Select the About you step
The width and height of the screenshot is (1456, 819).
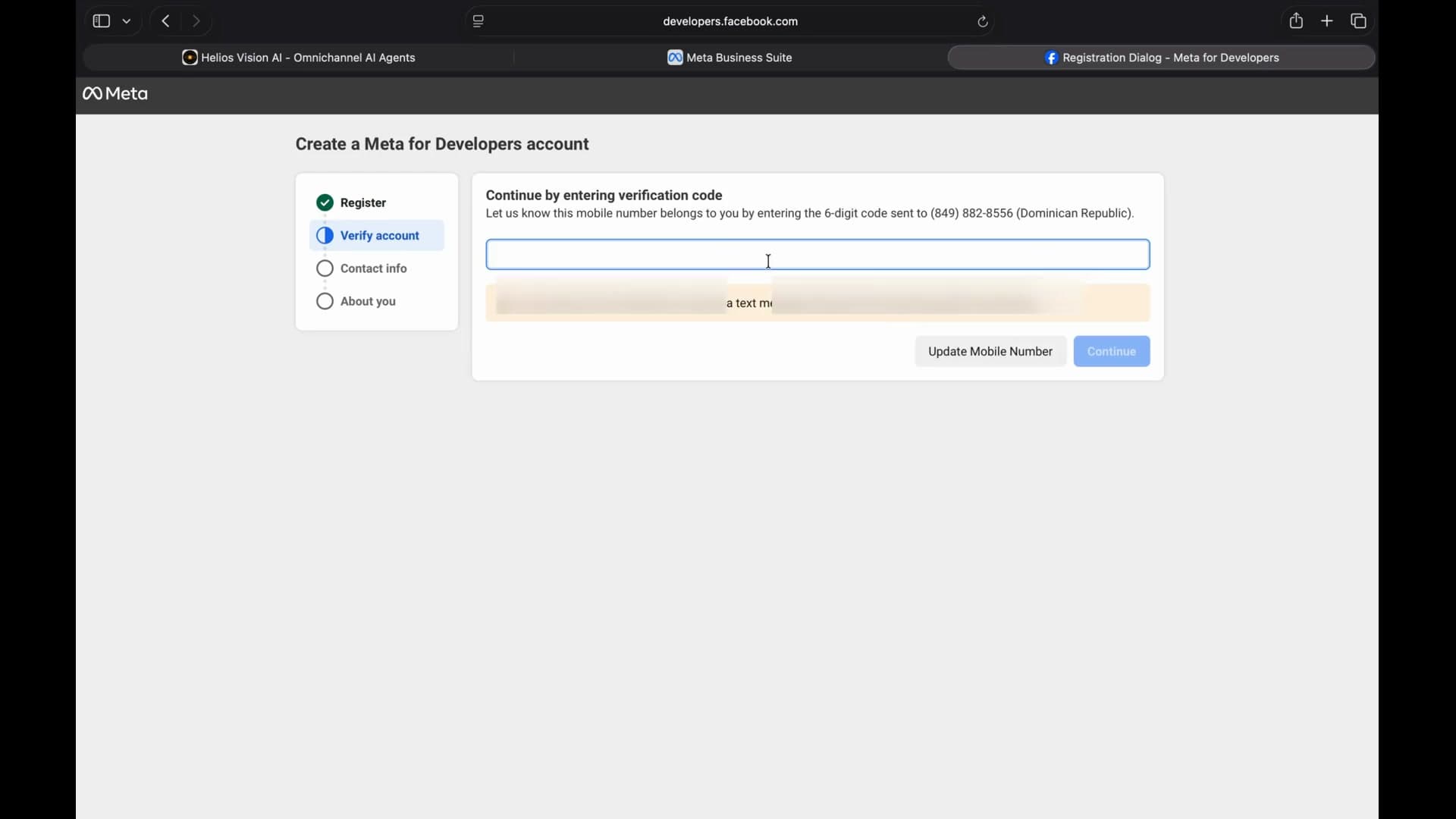click(377, 302)
